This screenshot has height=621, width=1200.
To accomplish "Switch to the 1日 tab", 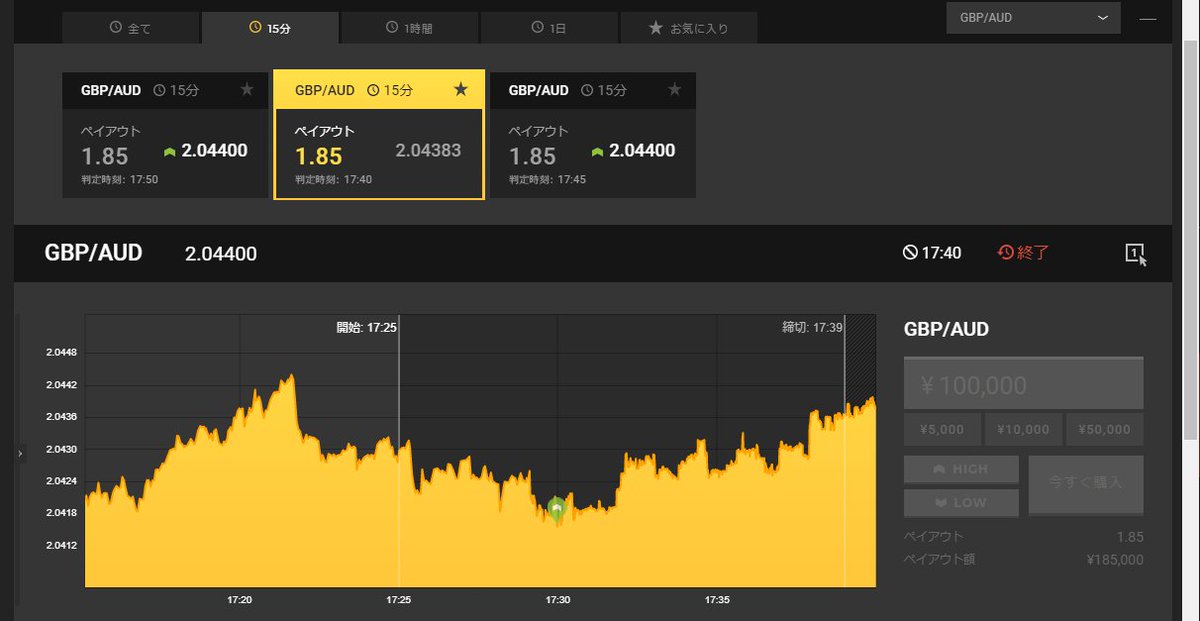I will pos(549,28).
